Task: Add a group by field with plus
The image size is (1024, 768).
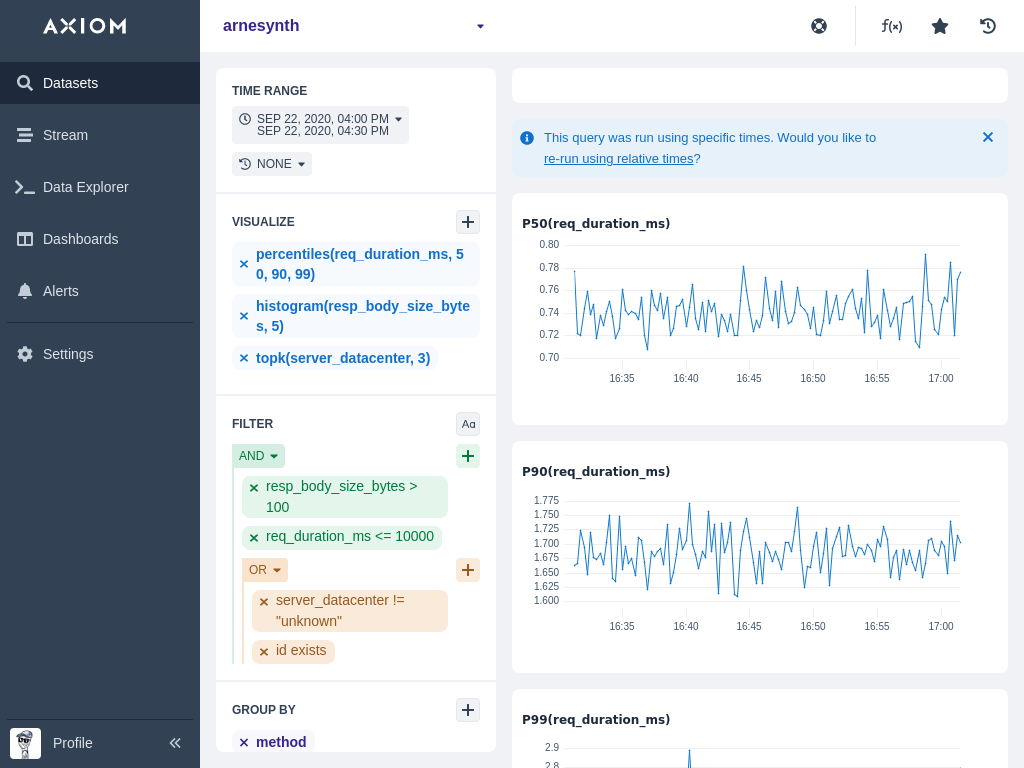Action: pos(468,710)
